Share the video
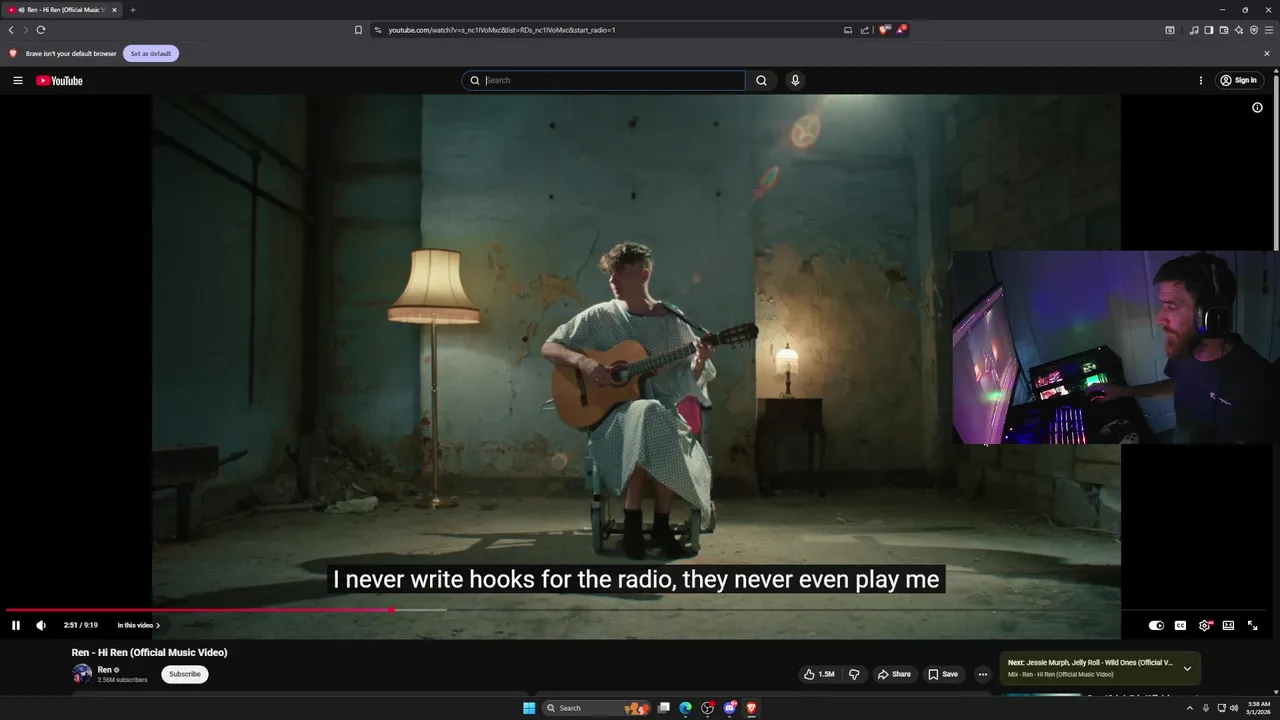Screen dimensions: 1280x720 point(894,674)
